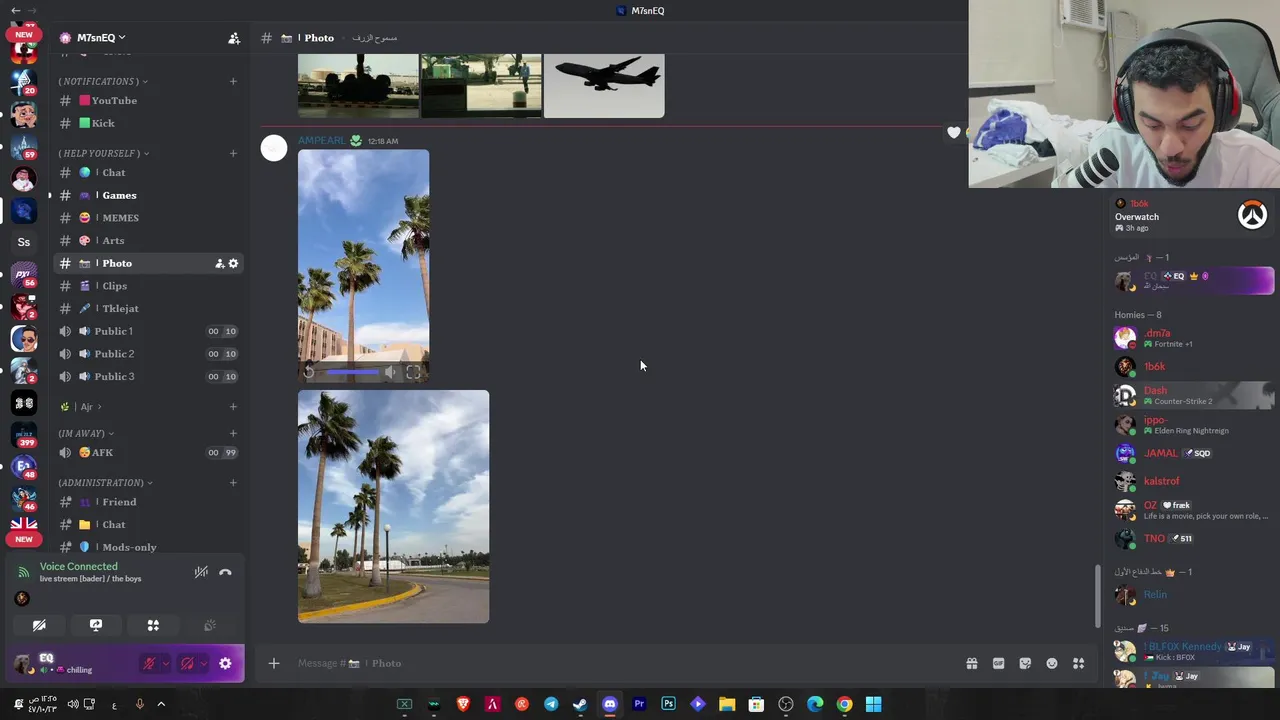1280x720 pixels.
Task: Open the Tklejat channel
Action: click(148, 308)
